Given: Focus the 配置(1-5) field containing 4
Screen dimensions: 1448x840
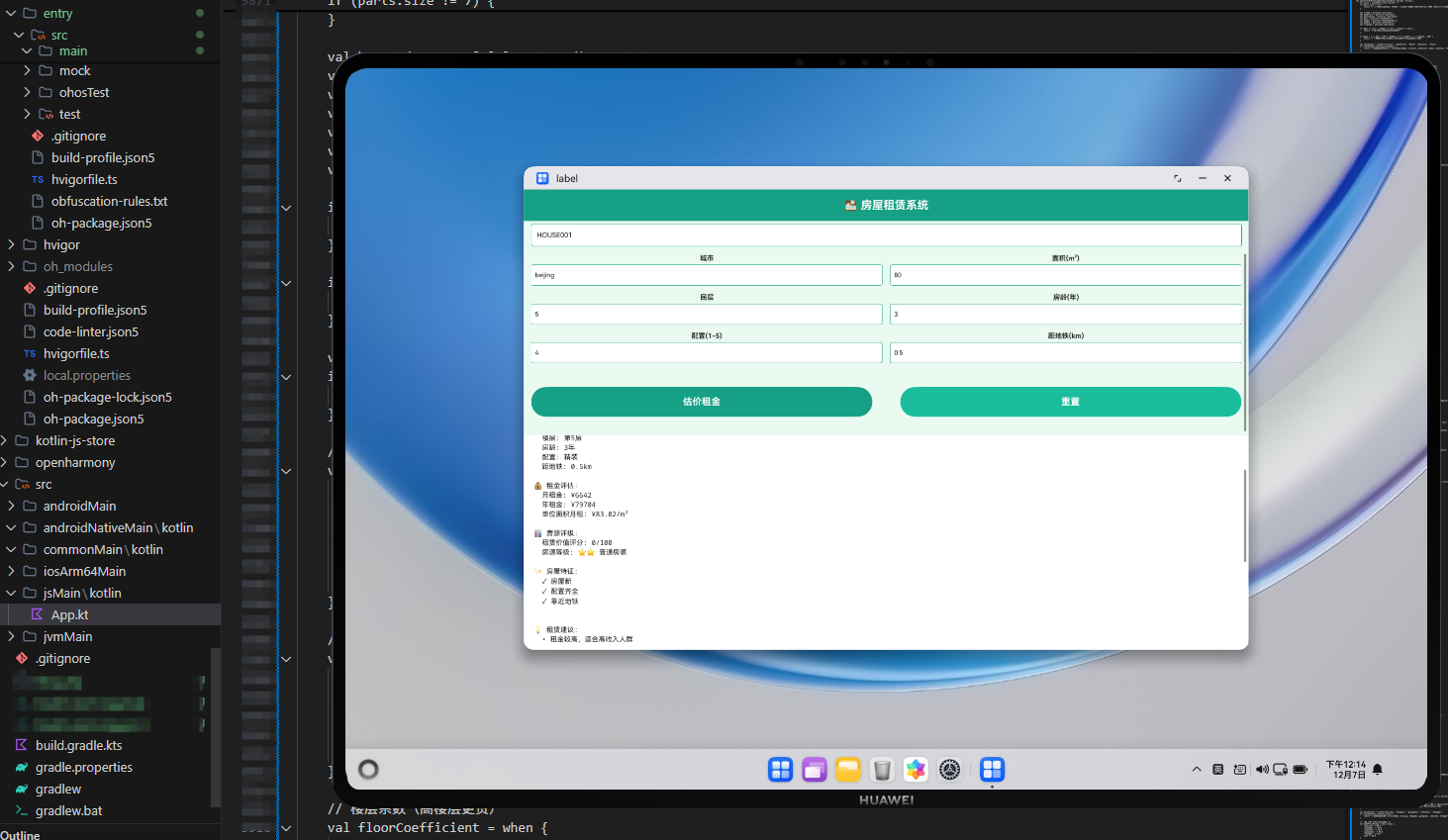Looking at the screenshot, I should (x=707, y=352).
